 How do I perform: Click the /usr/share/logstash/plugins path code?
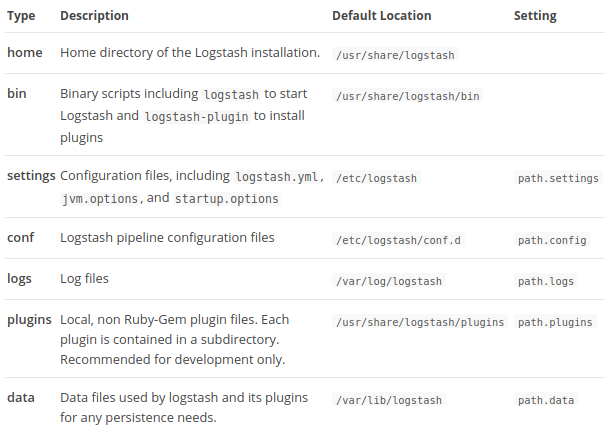click(x=420, y=323)
